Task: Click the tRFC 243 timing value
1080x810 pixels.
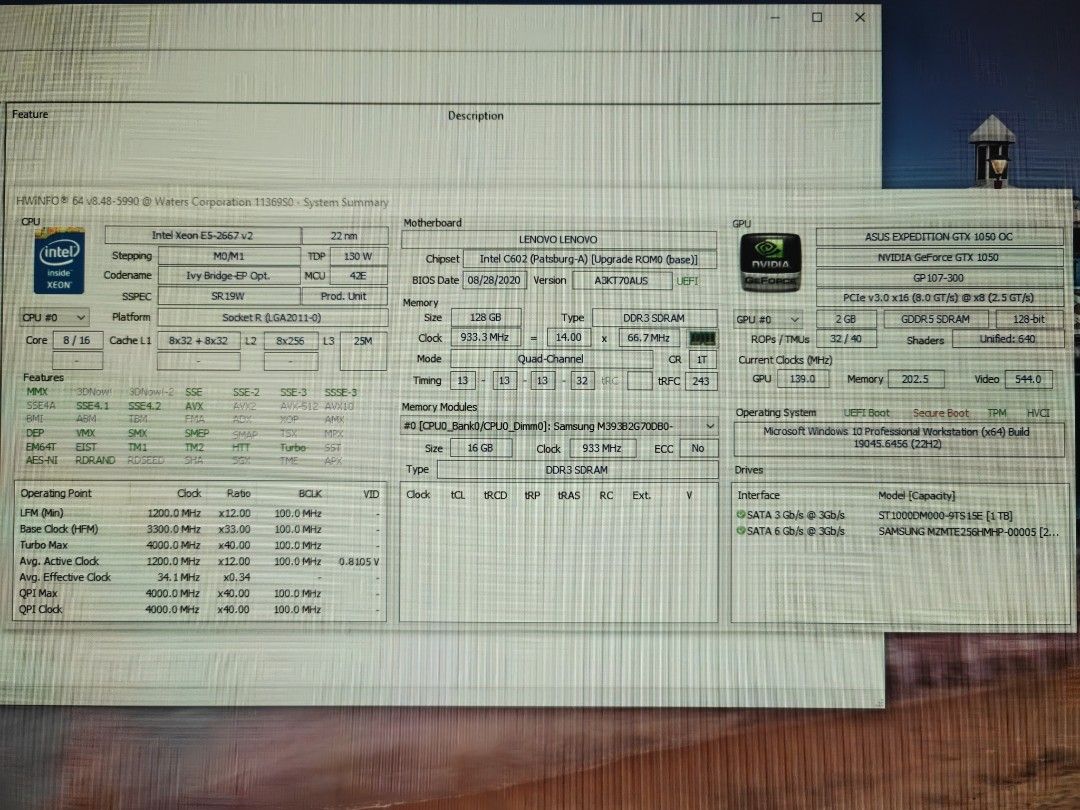Action: pyautogui.click(x=701, y=381)
